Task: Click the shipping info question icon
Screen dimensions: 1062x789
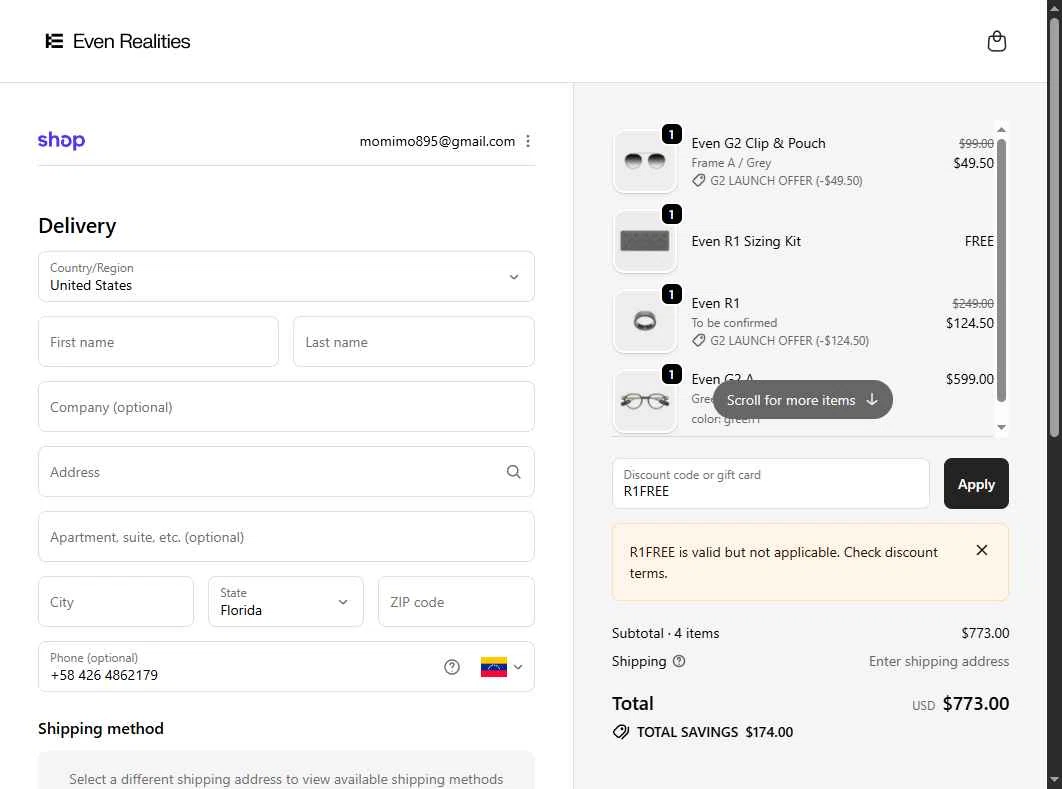Action: pyautogui.click(x=679, y=661)
